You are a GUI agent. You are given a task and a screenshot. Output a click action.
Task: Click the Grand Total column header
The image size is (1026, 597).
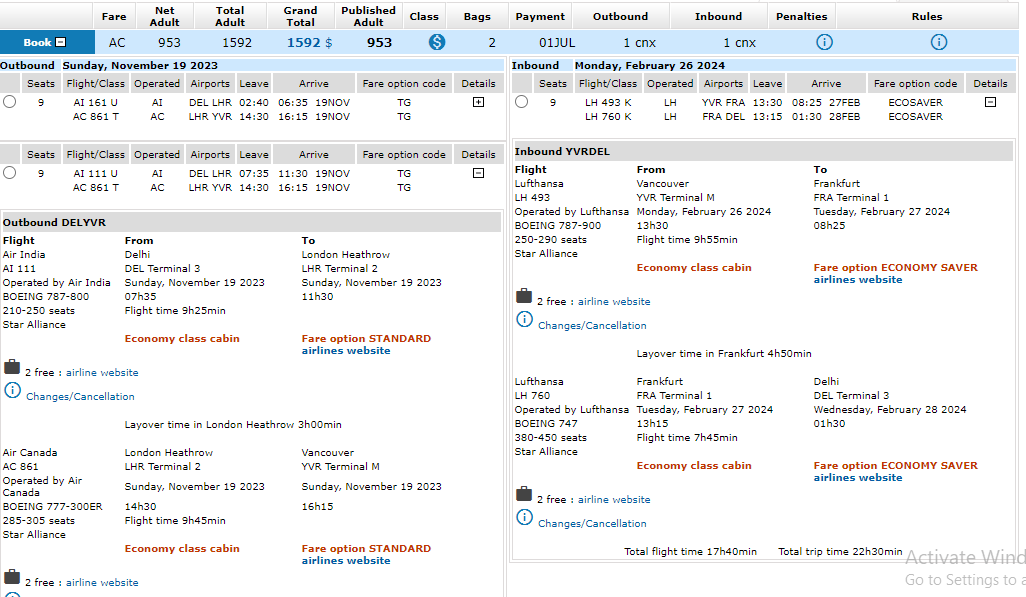click(300, 16)
